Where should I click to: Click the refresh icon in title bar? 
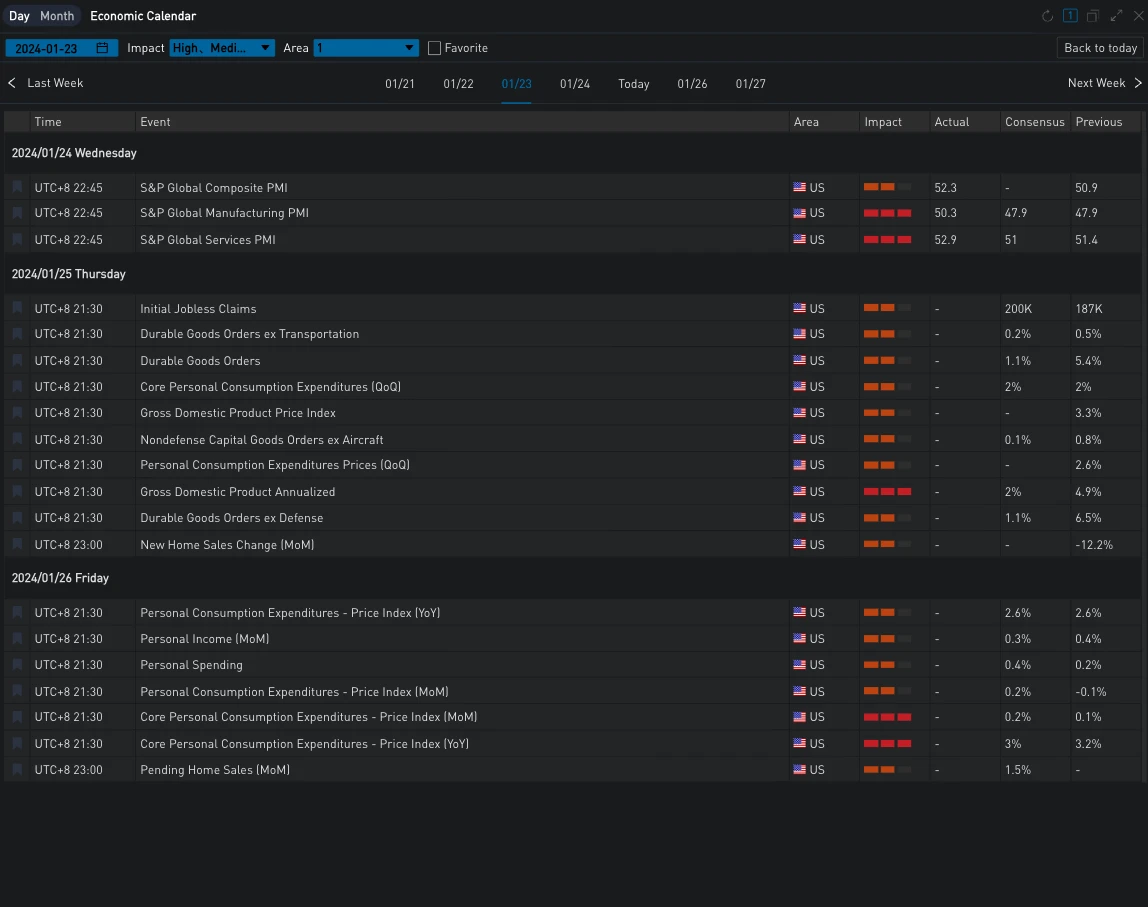(1047, 16)
